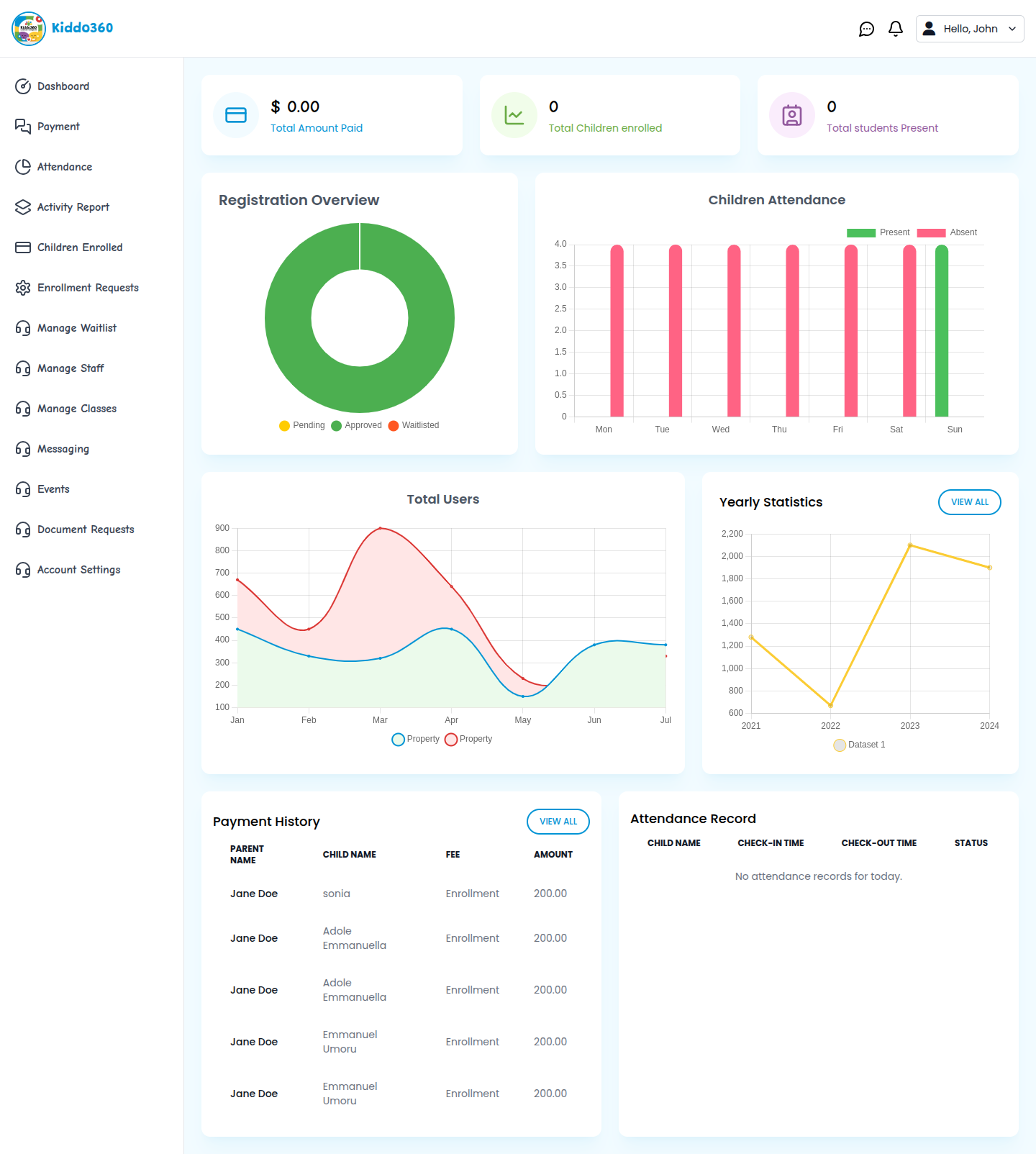Click the badge icon for Total students Present
Image resolution: width=1036 pixels, height=1154 pixels.
click(x=791, y=115)
